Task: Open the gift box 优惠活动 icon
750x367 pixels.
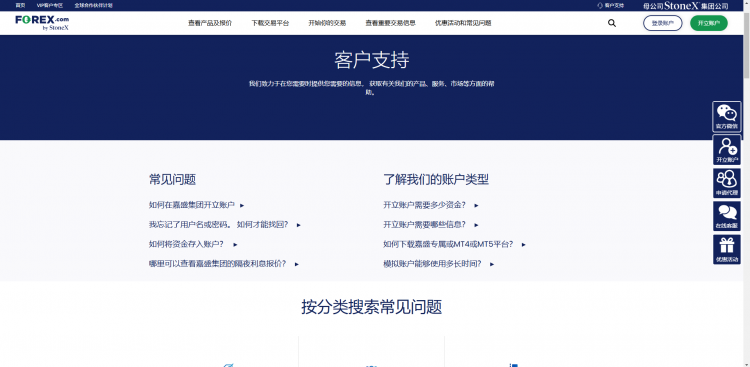Action: (727, 249)
